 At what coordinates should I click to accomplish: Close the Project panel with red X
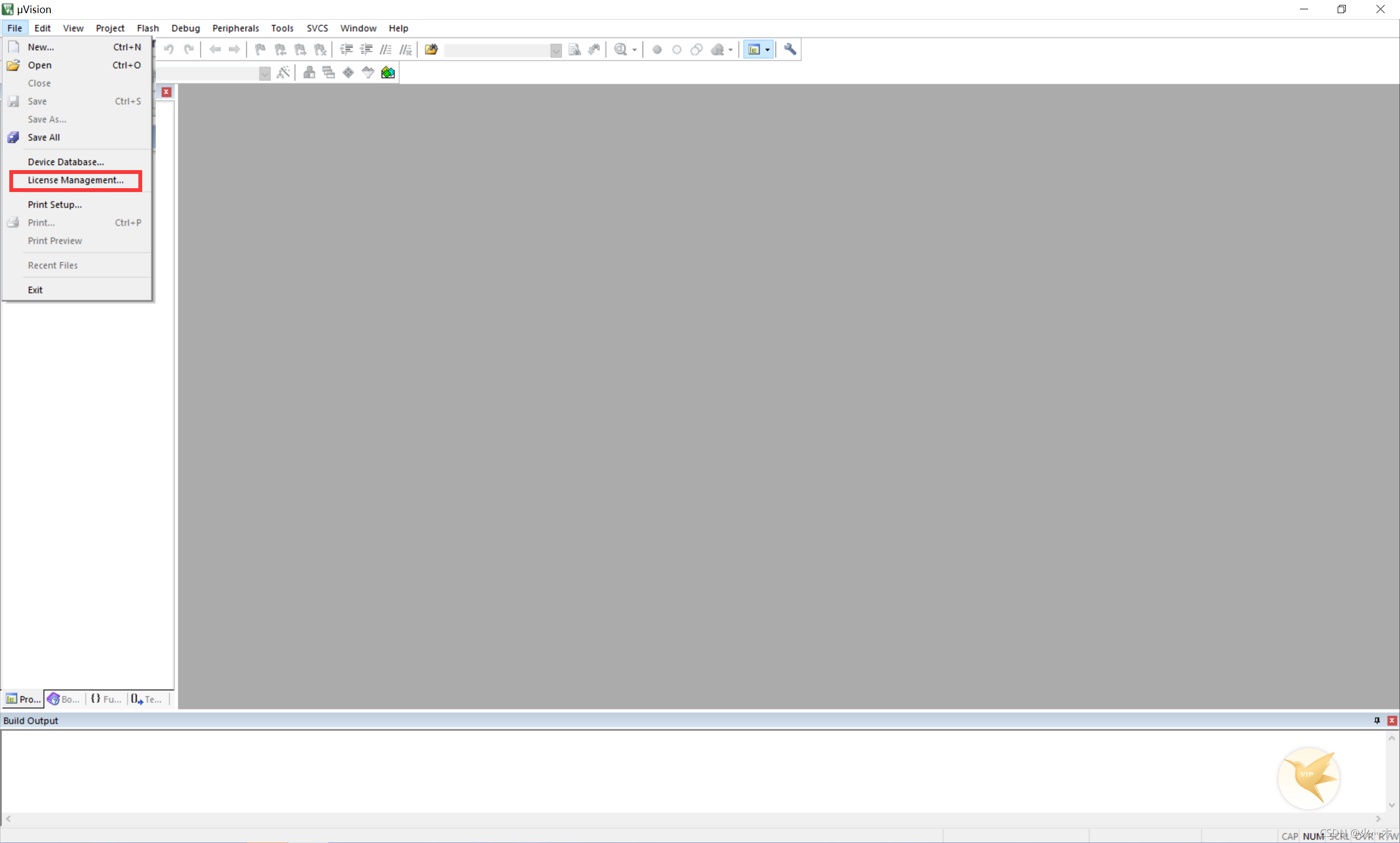166,92
